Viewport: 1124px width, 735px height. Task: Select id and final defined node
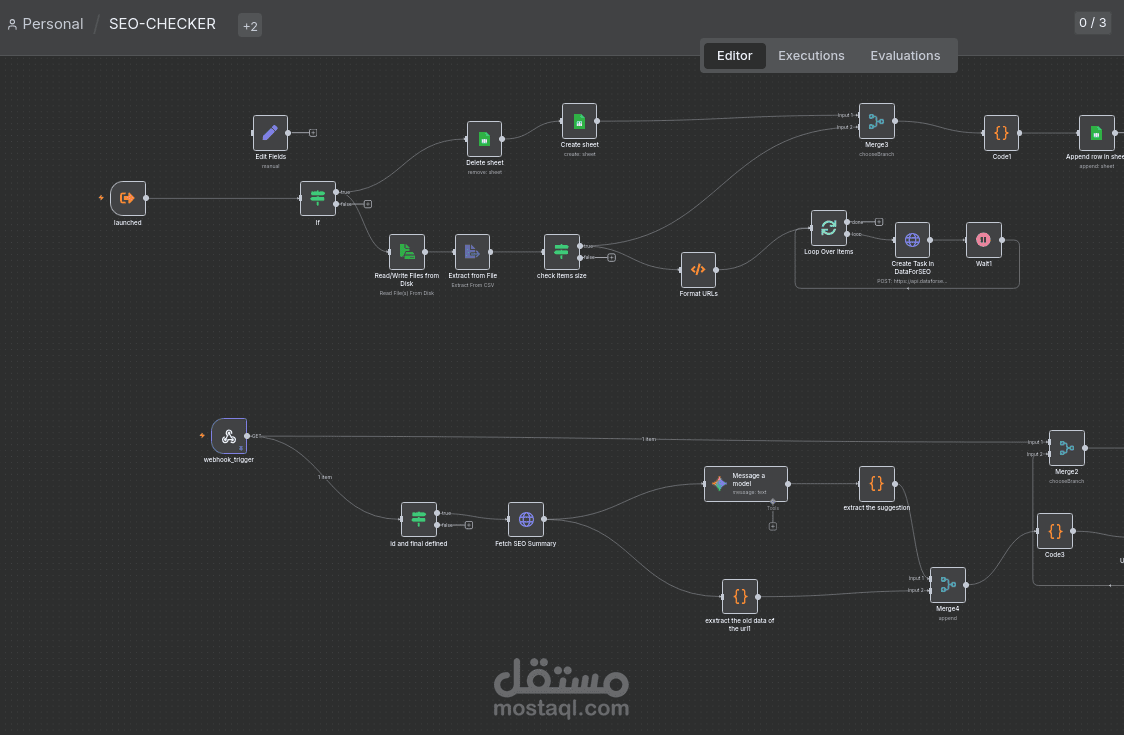click(x=419, y=520)
